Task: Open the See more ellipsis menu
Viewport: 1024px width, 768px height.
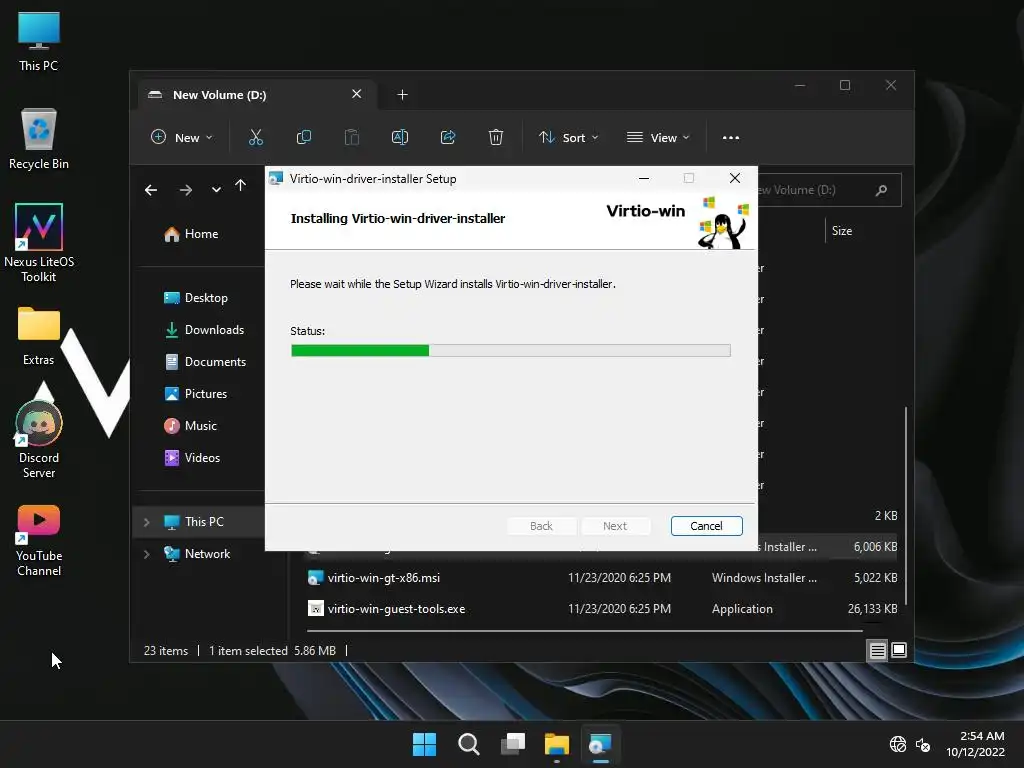Action: click(731, 138)
